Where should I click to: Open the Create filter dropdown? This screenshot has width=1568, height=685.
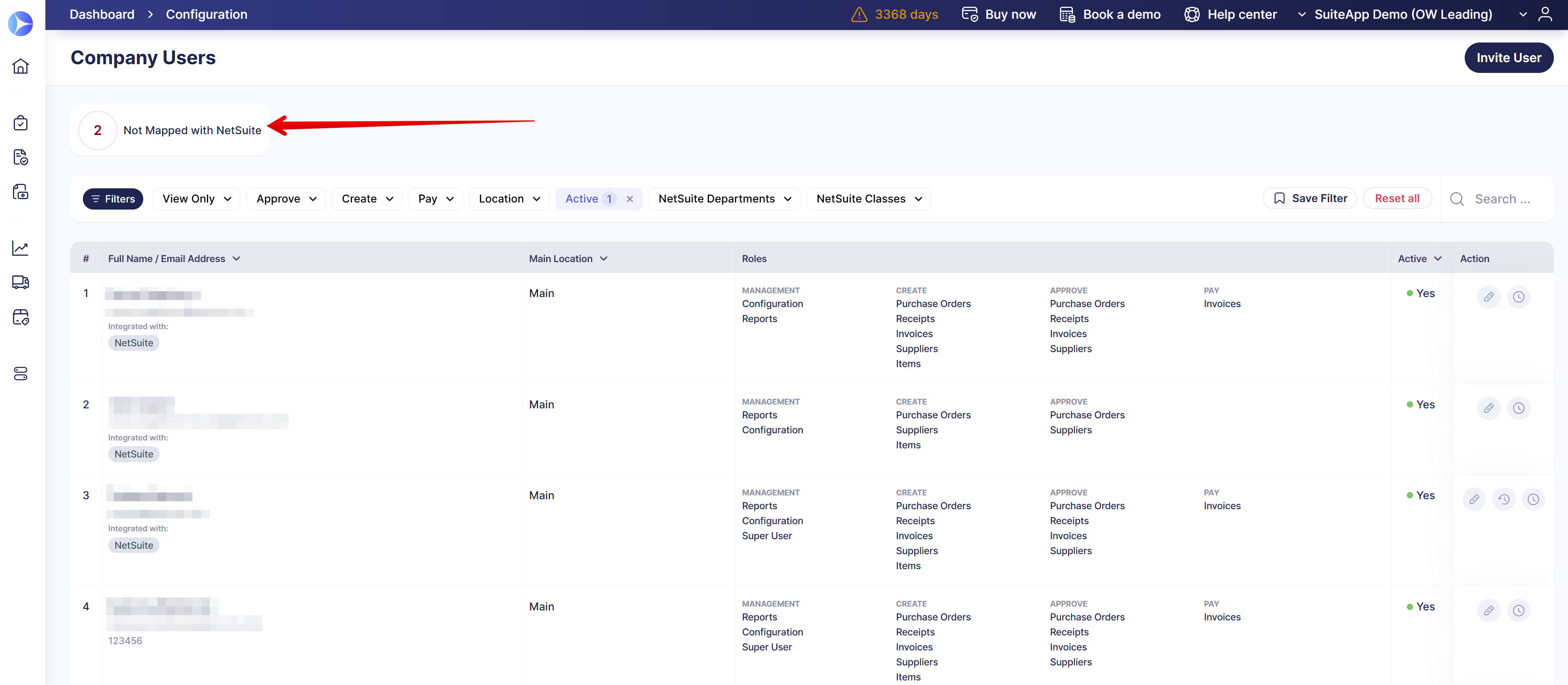tap(367, 199)
